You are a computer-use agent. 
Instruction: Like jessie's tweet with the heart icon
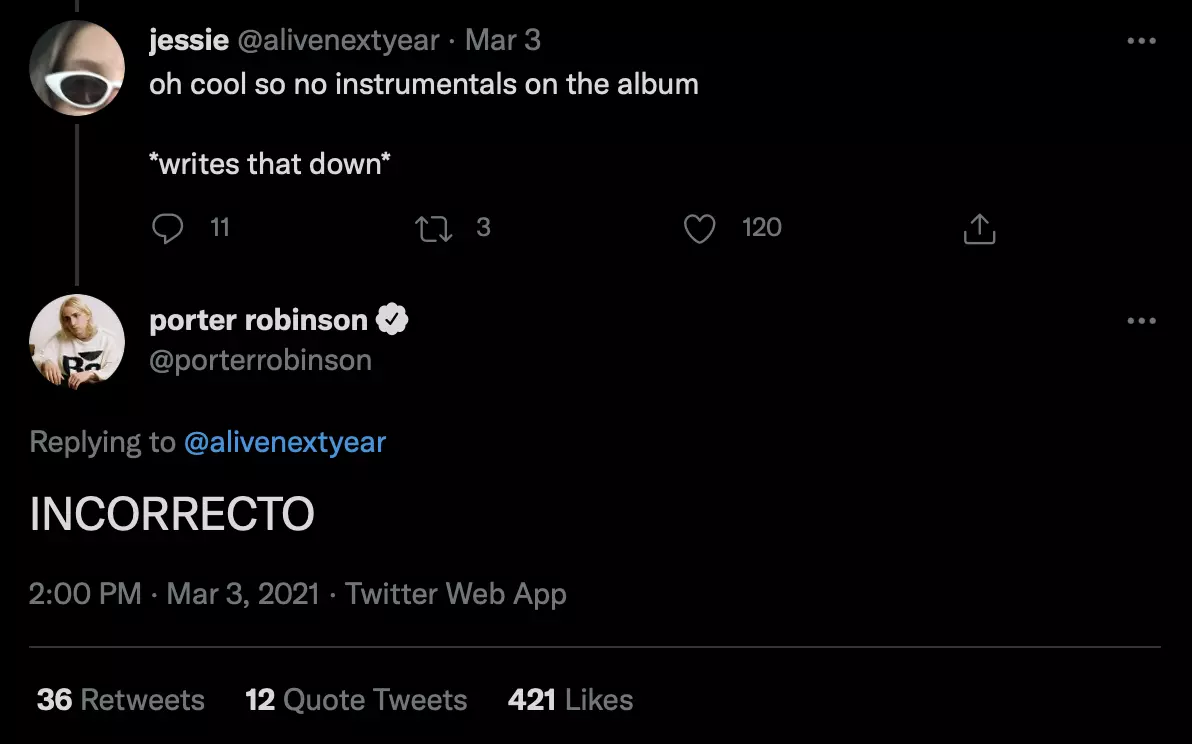click(x=699, y=229)
